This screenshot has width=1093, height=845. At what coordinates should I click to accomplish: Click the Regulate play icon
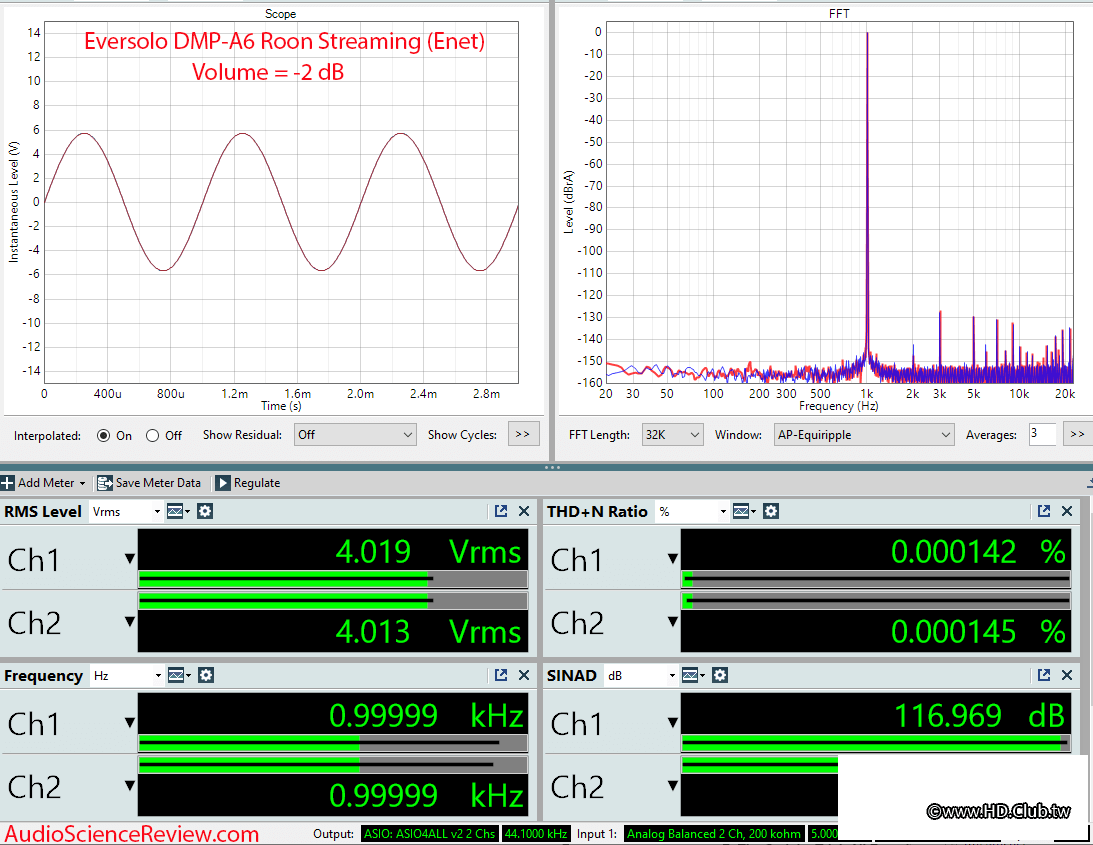222,482
